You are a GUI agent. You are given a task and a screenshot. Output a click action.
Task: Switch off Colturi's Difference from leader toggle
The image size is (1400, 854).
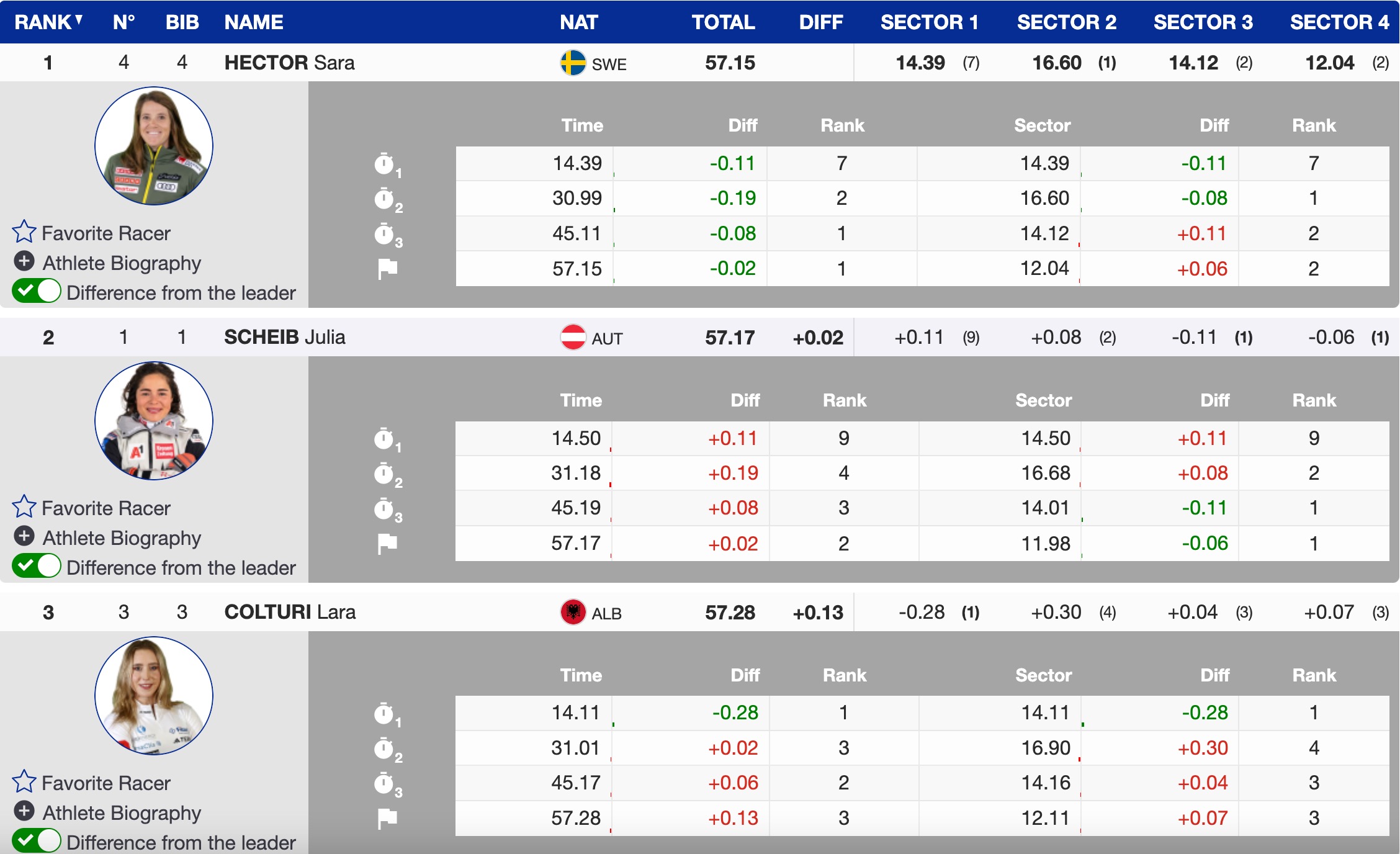pos(37,841)
